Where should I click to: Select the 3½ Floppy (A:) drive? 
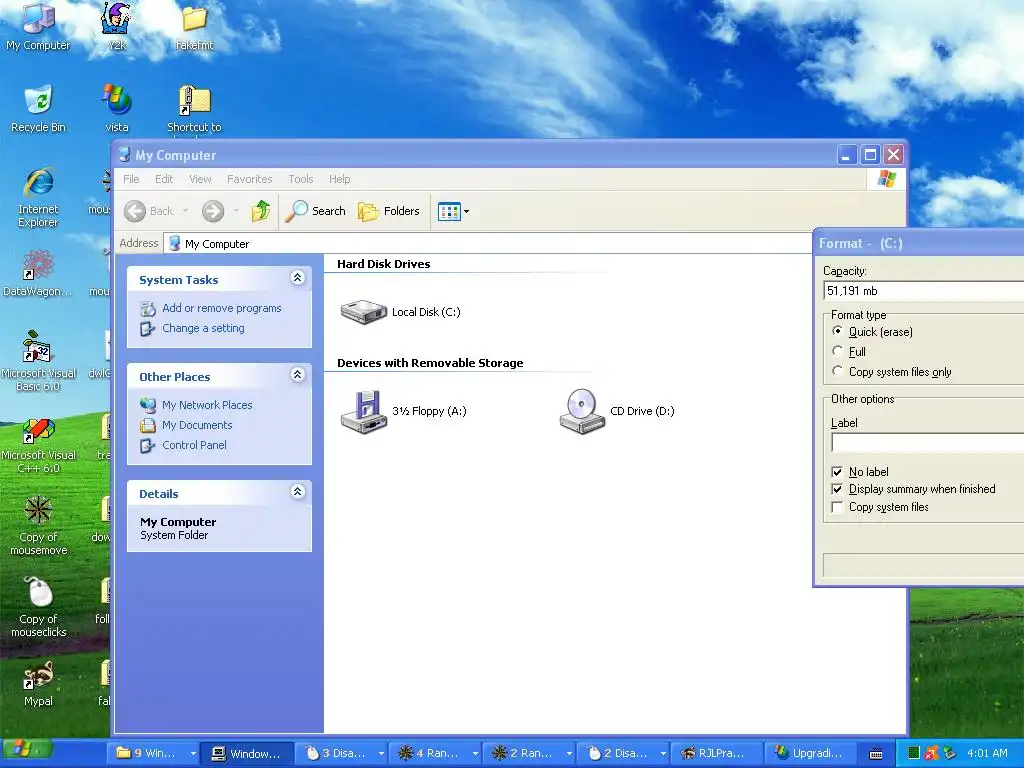click(364, 411)
